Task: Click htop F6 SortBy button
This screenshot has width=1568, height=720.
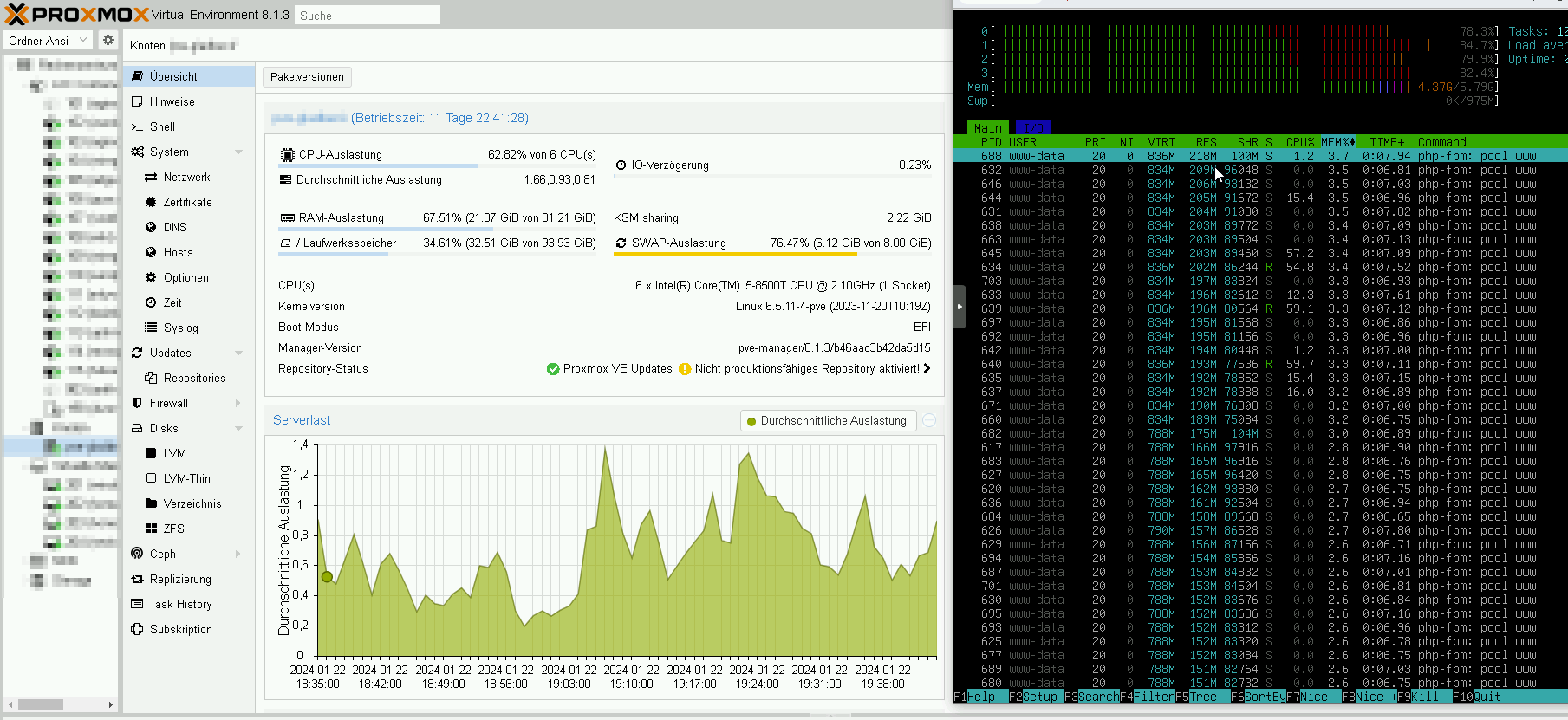Action: click(x=1259, y=697)
